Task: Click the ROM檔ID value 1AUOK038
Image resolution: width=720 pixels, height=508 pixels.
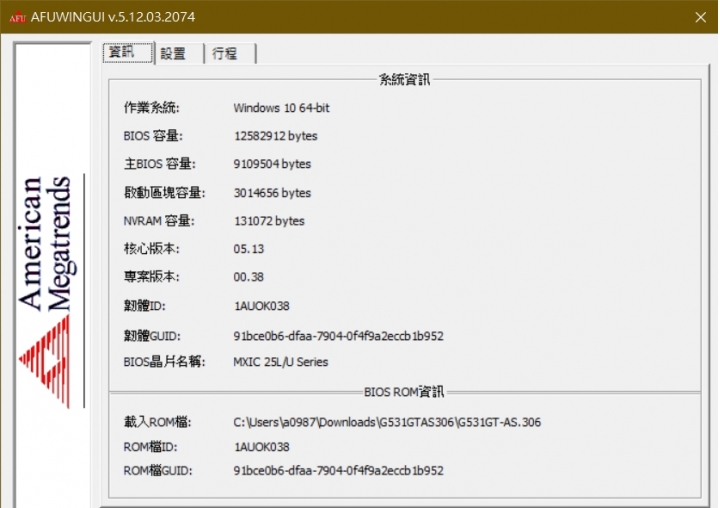Action: [262, 447]
